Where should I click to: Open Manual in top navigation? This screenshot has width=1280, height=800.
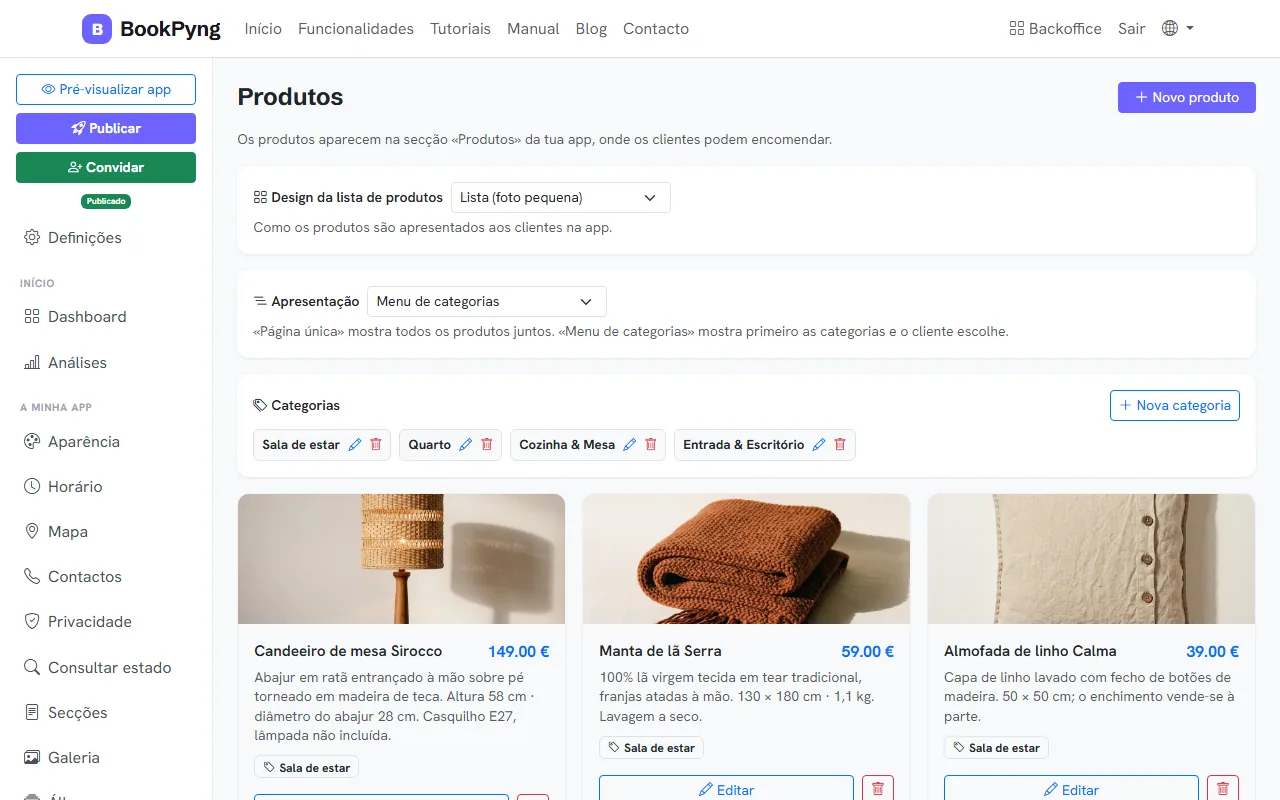click(x=533, y=29)
